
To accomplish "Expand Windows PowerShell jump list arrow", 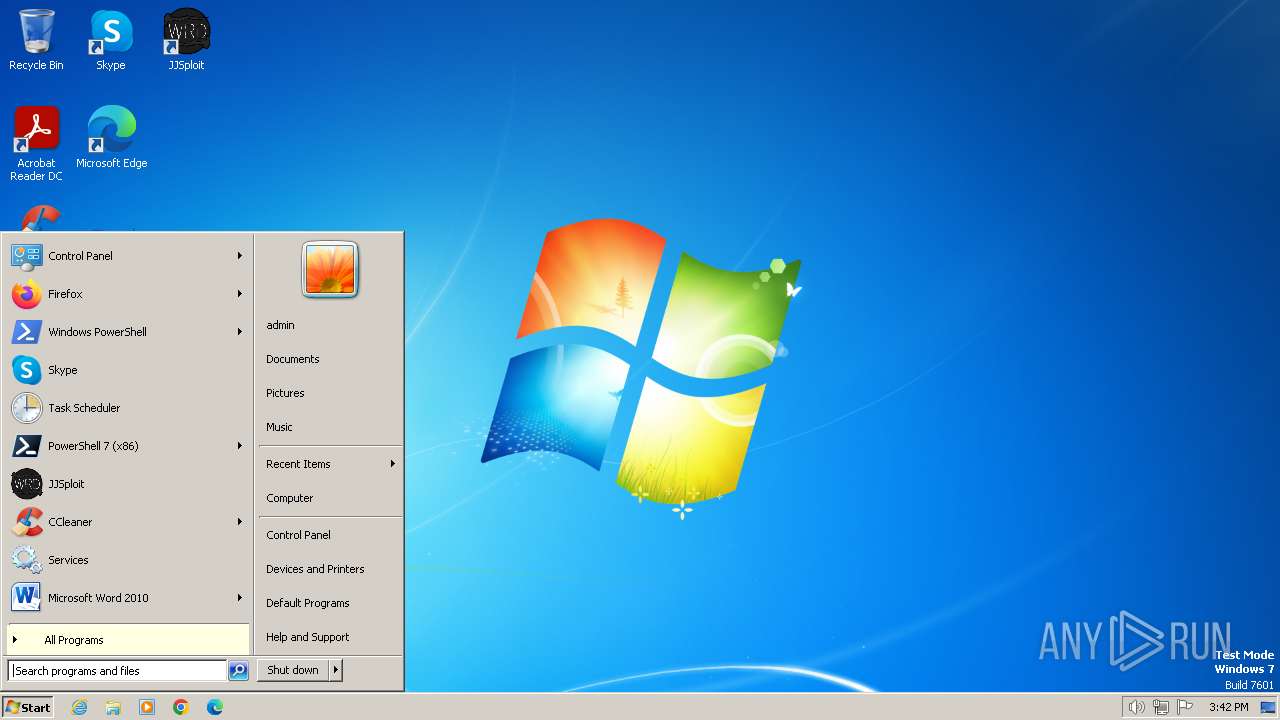I will pyautogui.click(x=240, y=332).
